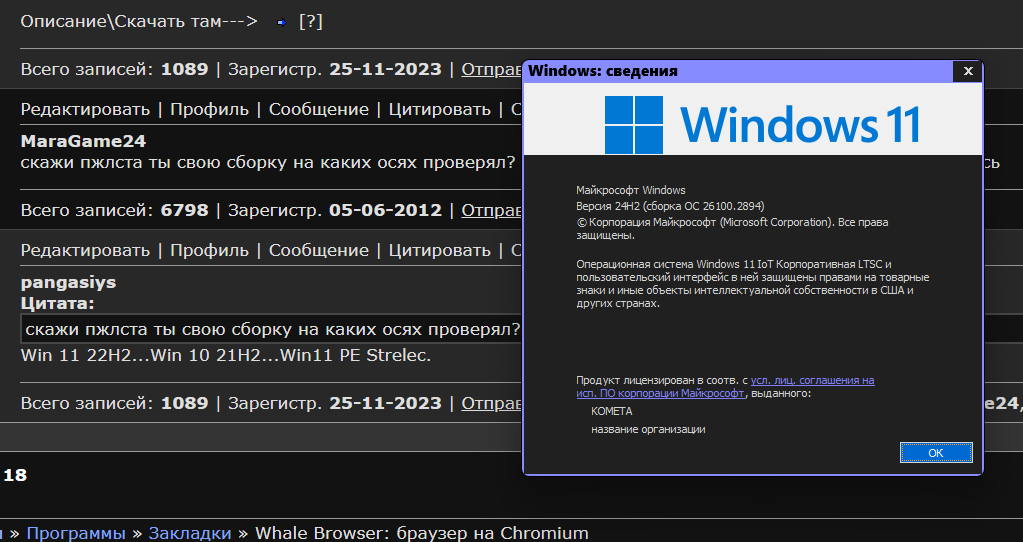The height and width of the screenshot is (542, 1023).
Task: Click "Всего записей: 6798" text
Action: click(114, 210)
